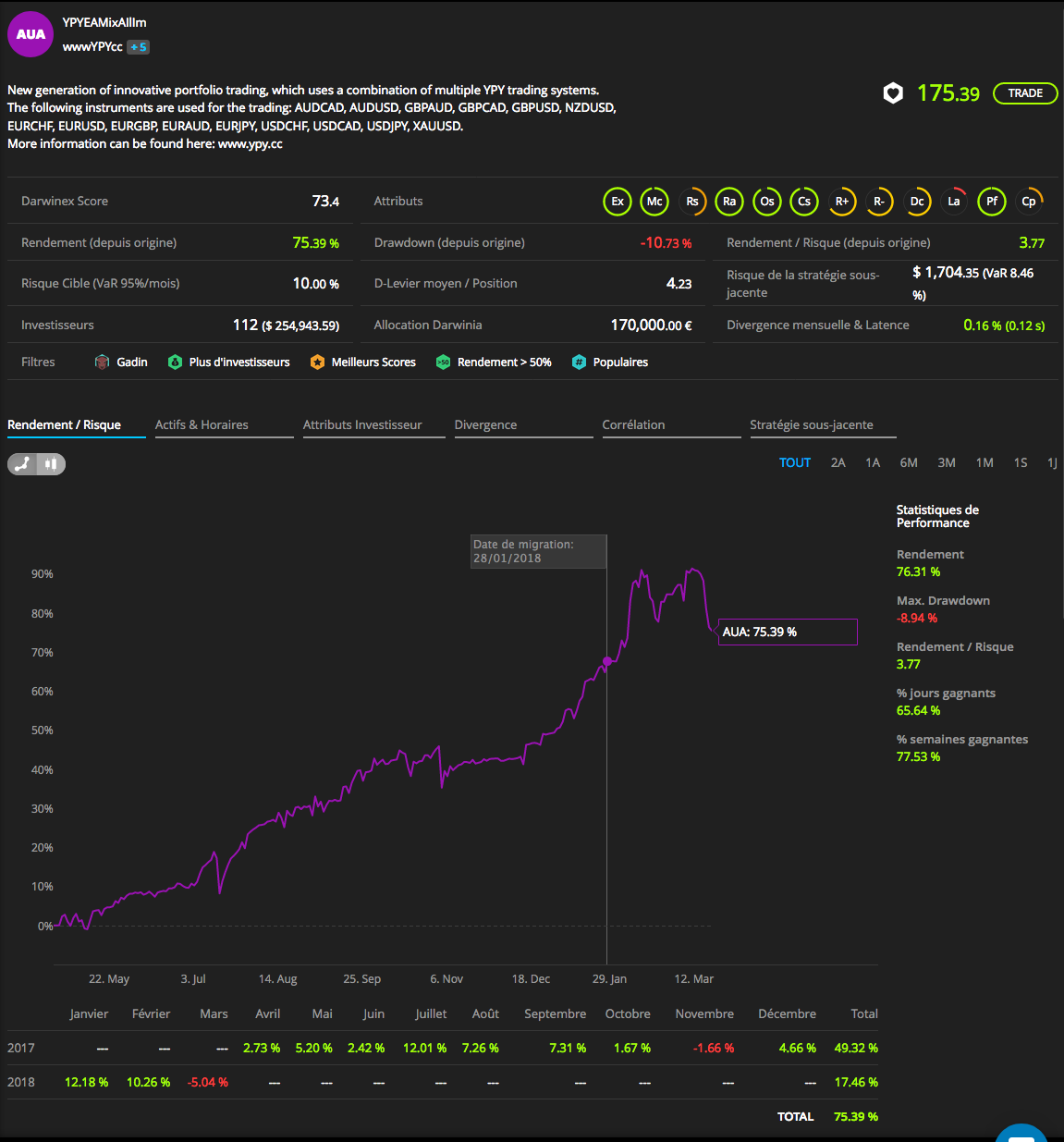Click the white hexagon quote icon
Viewport: 1064px width, 1142px height.
coord(893,92)
